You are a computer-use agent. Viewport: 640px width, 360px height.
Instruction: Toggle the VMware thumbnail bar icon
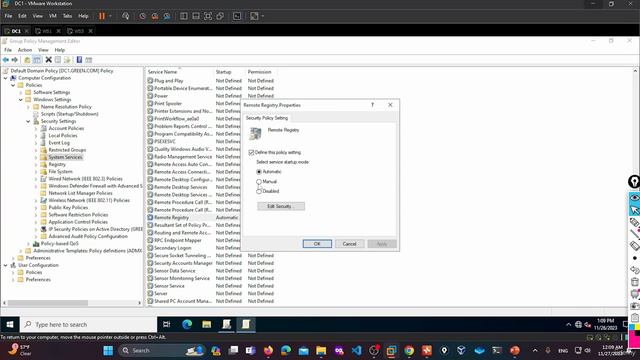click(196, 16)
